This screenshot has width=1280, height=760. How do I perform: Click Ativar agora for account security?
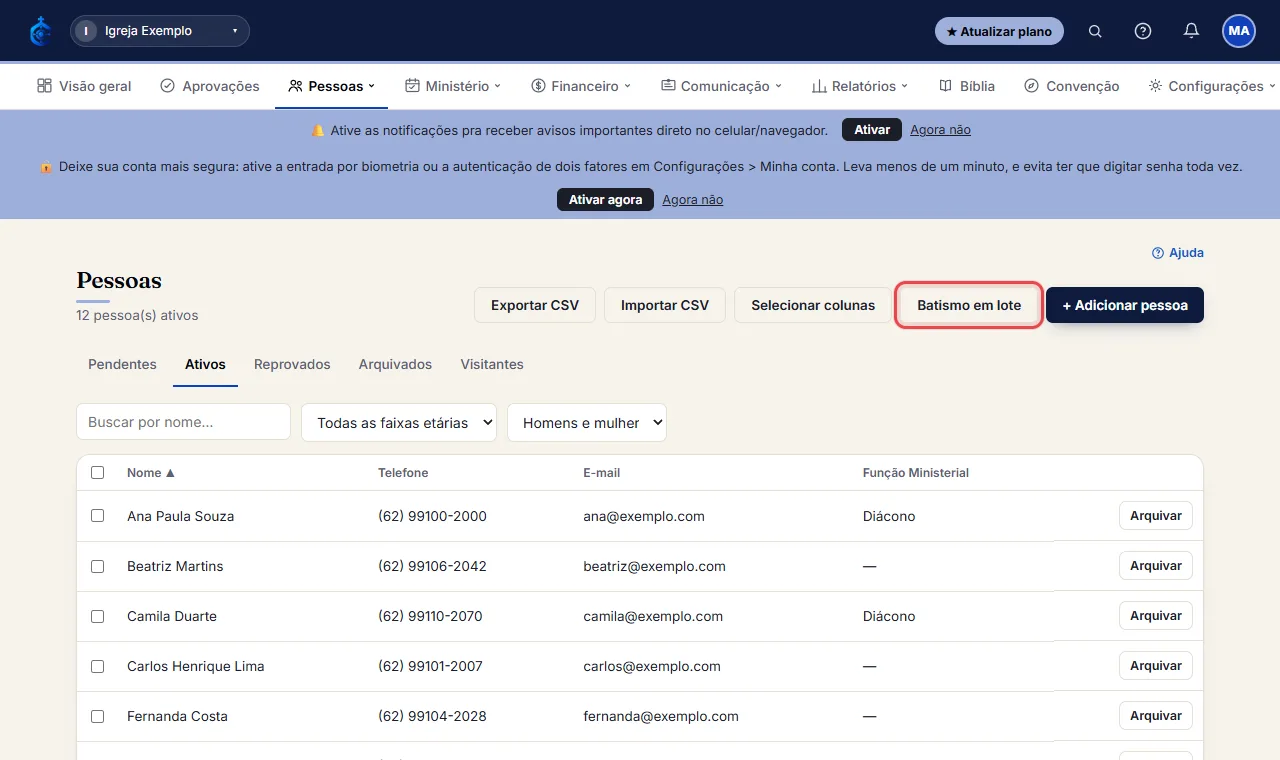click(605, 200)
